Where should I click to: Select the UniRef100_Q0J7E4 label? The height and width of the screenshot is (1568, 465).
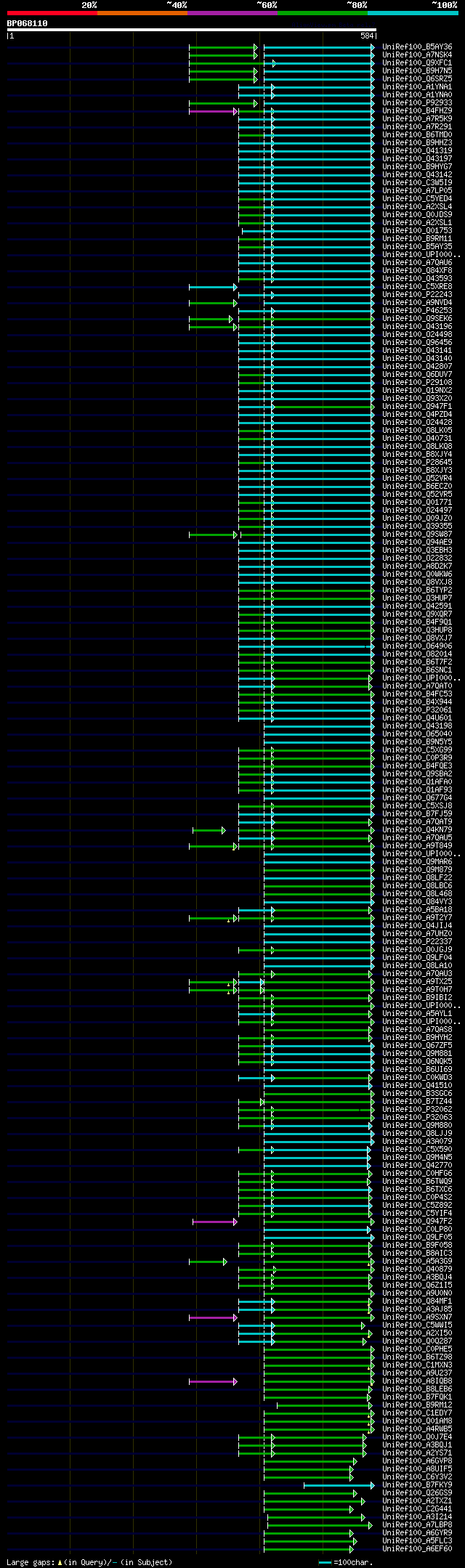pos(417,1437)
